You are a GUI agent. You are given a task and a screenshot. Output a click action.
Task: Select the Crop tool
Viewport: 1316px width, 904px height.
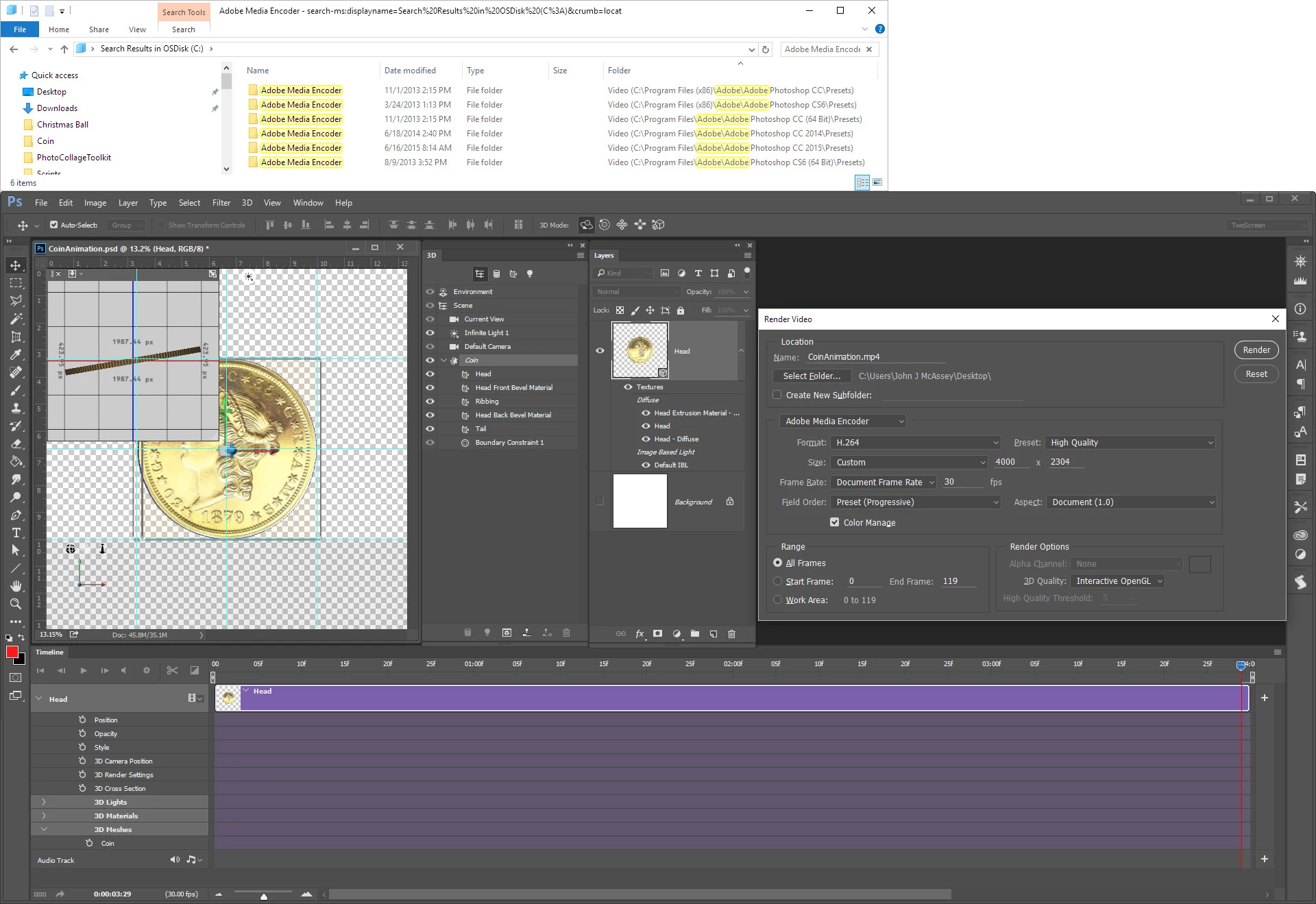click(x=15, y=337)
